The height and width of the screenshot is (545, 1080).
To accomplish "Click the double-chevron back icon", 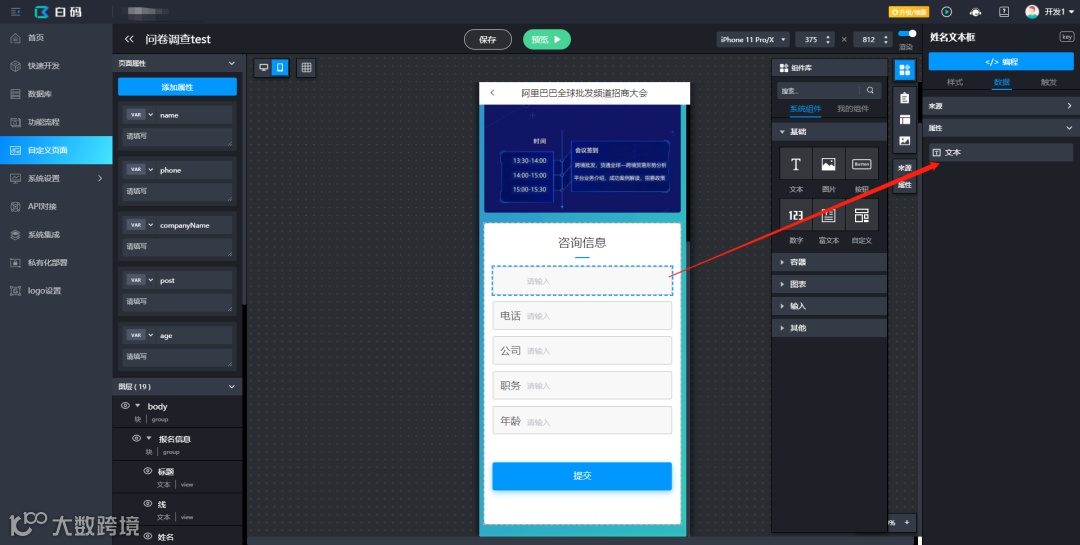I will click(129, 39).
